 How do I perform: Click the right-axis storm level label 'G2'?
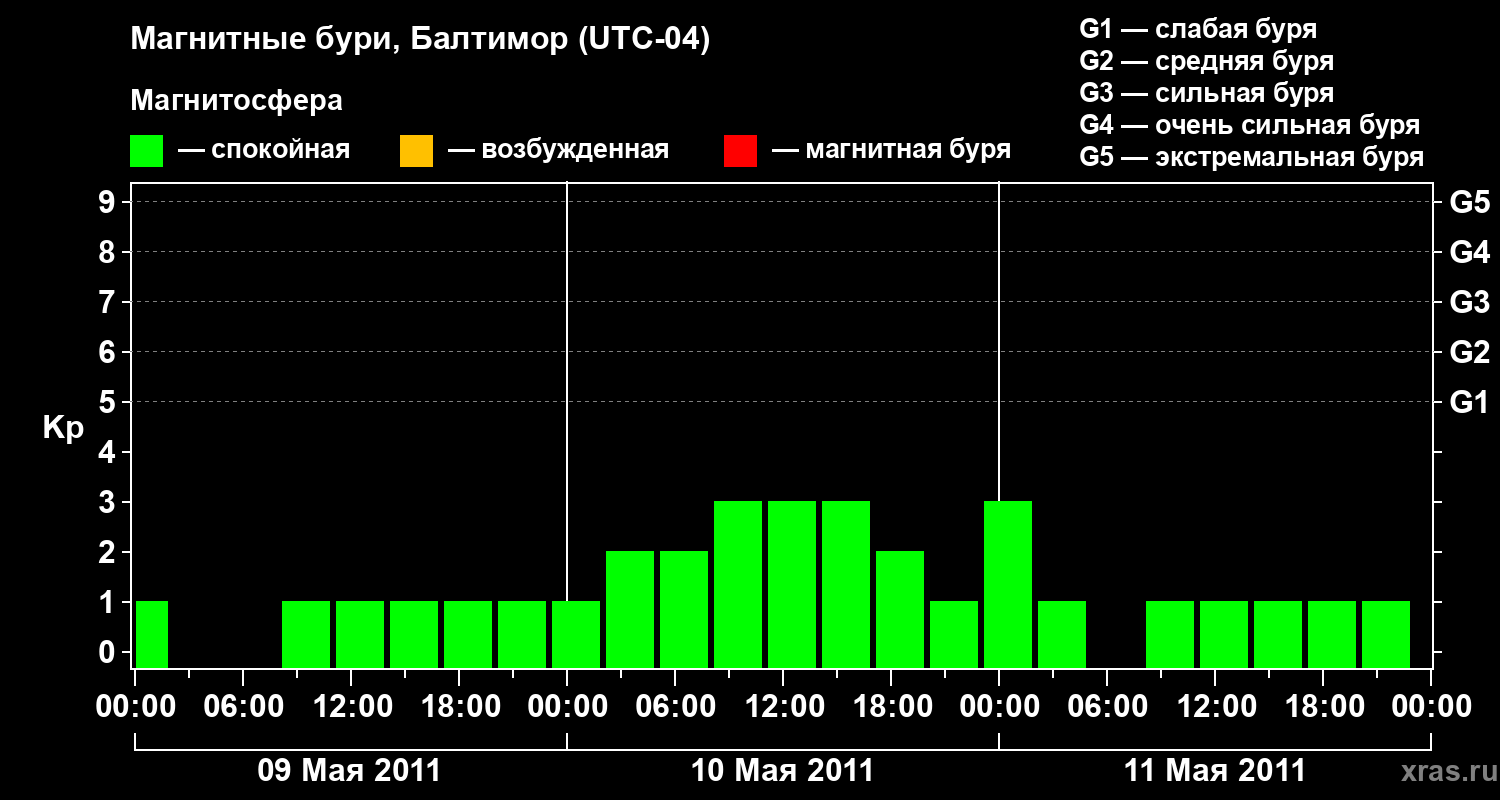point(1469,352)
